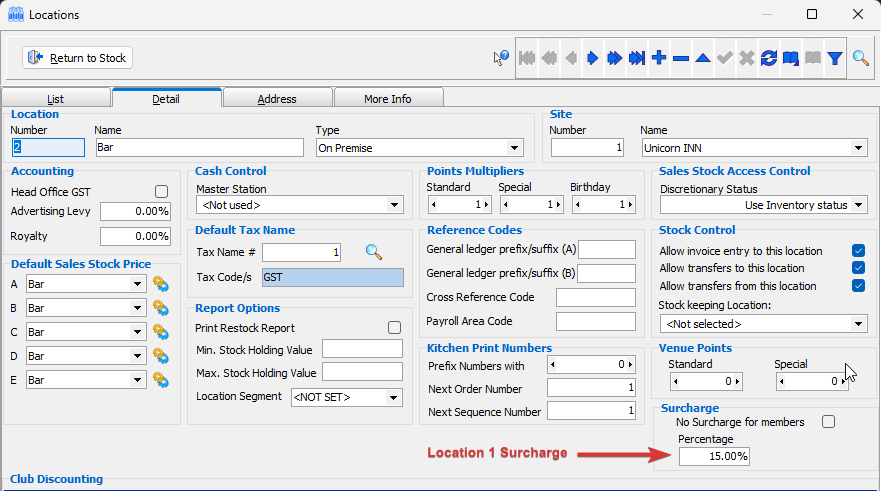Click the Location Number field

[x=48, y=147]
